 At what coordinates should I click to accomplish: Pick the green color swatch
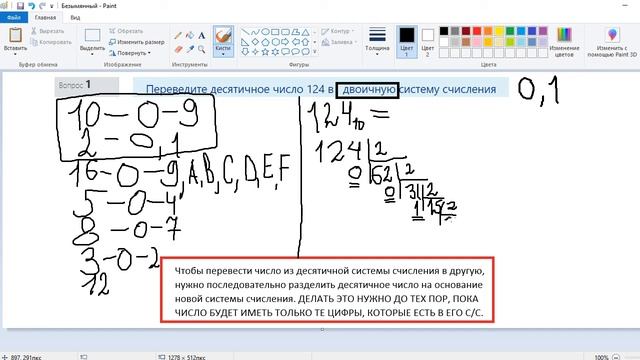coord(510,31)
